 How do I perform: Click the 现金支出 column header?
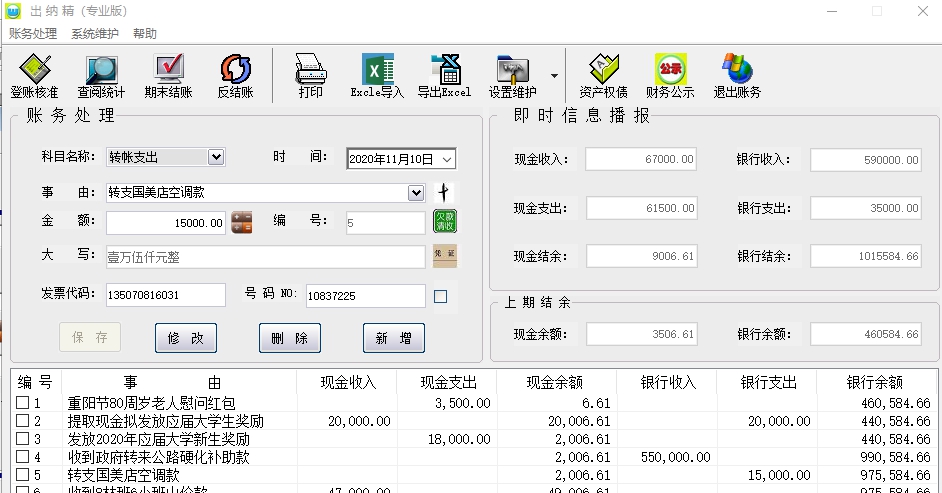(x=448, y=382)
